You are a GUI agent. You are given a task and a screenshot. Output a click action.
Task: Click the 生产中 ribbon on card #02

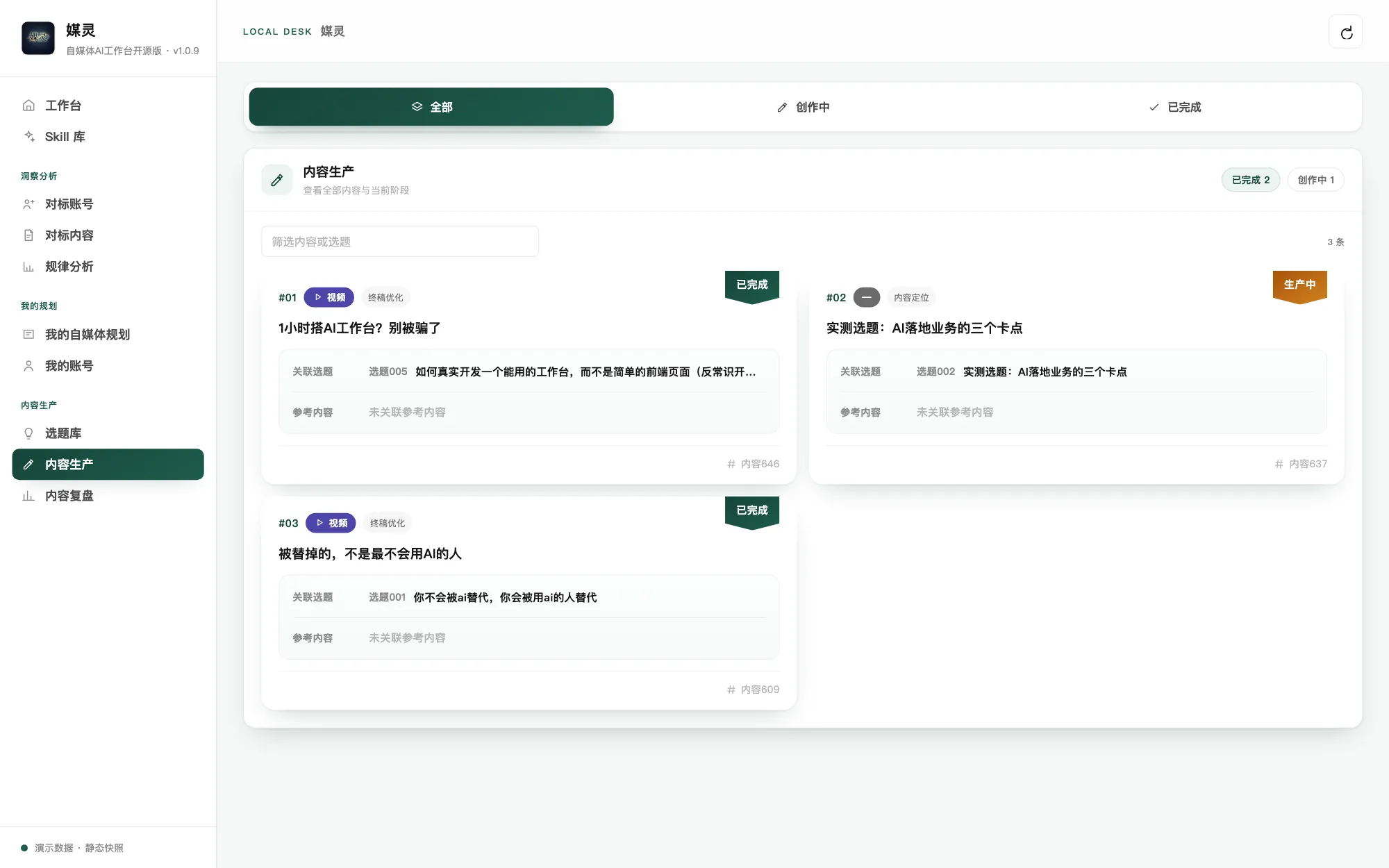[1300, 286]
